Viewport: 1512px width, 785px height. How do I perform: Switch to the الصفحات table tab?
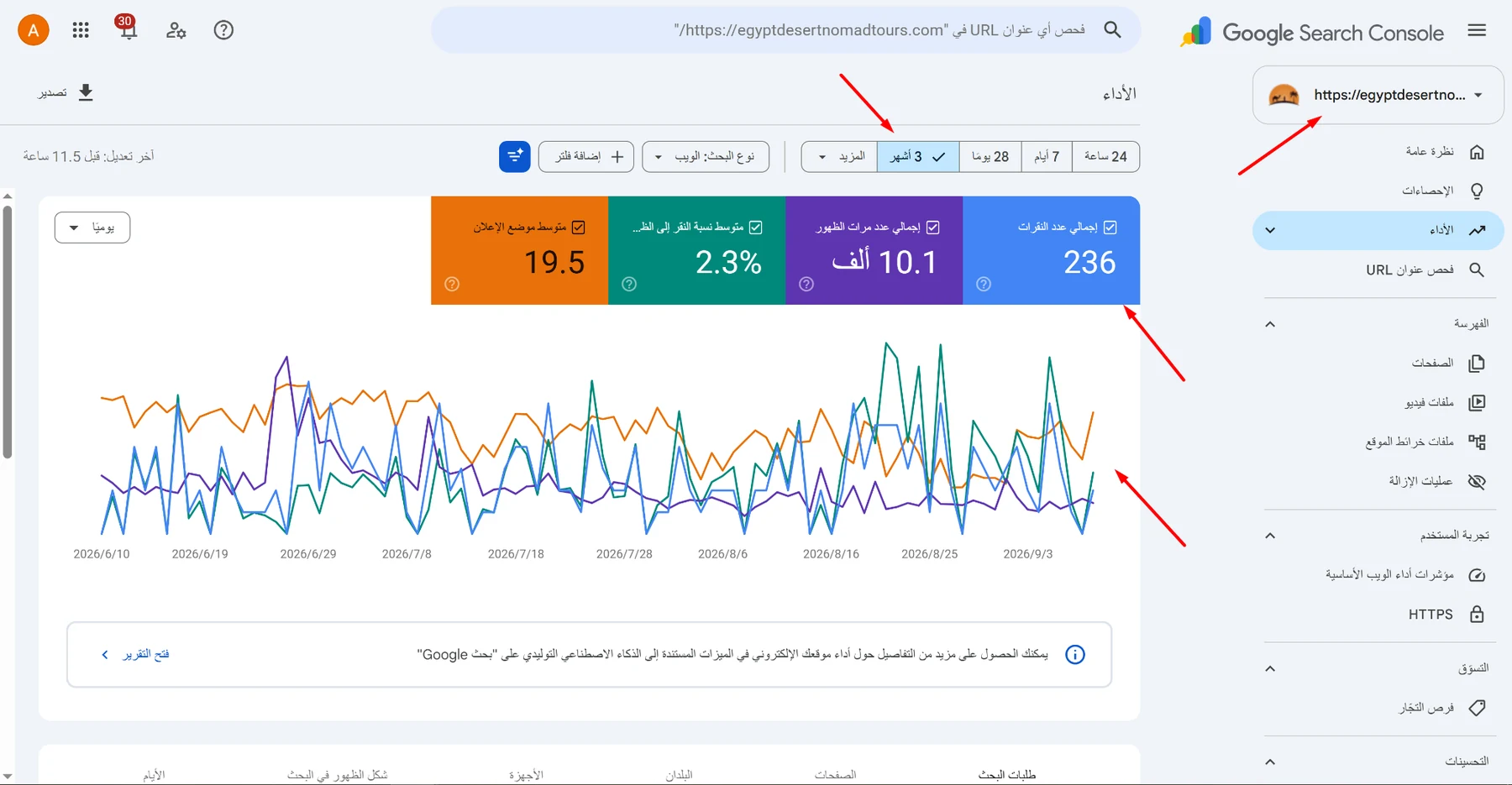[x=835, y=775]
